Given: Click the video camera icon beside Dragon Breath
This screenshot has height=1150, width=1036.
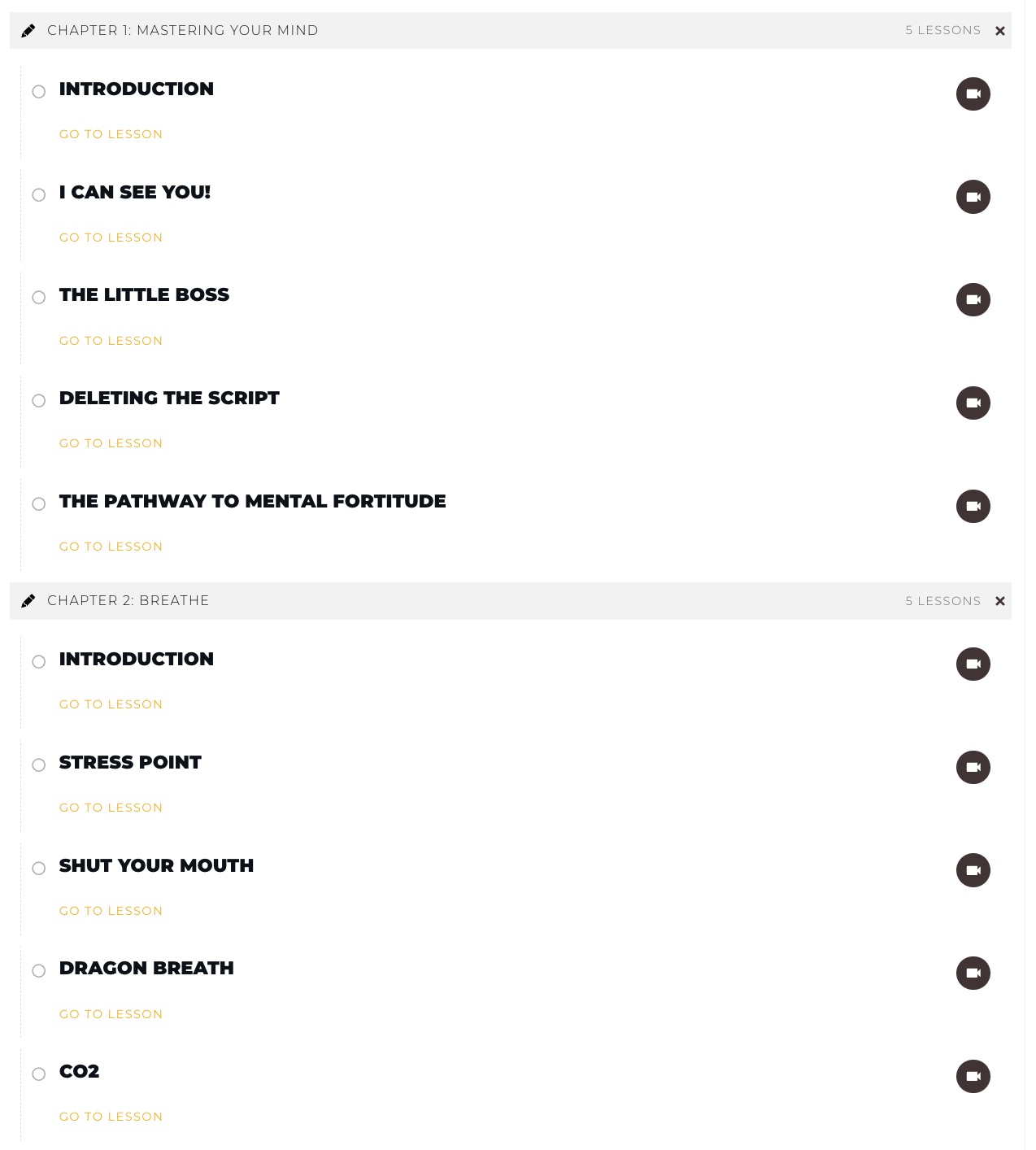Looking at the screenshot, I should coord(973,974).
